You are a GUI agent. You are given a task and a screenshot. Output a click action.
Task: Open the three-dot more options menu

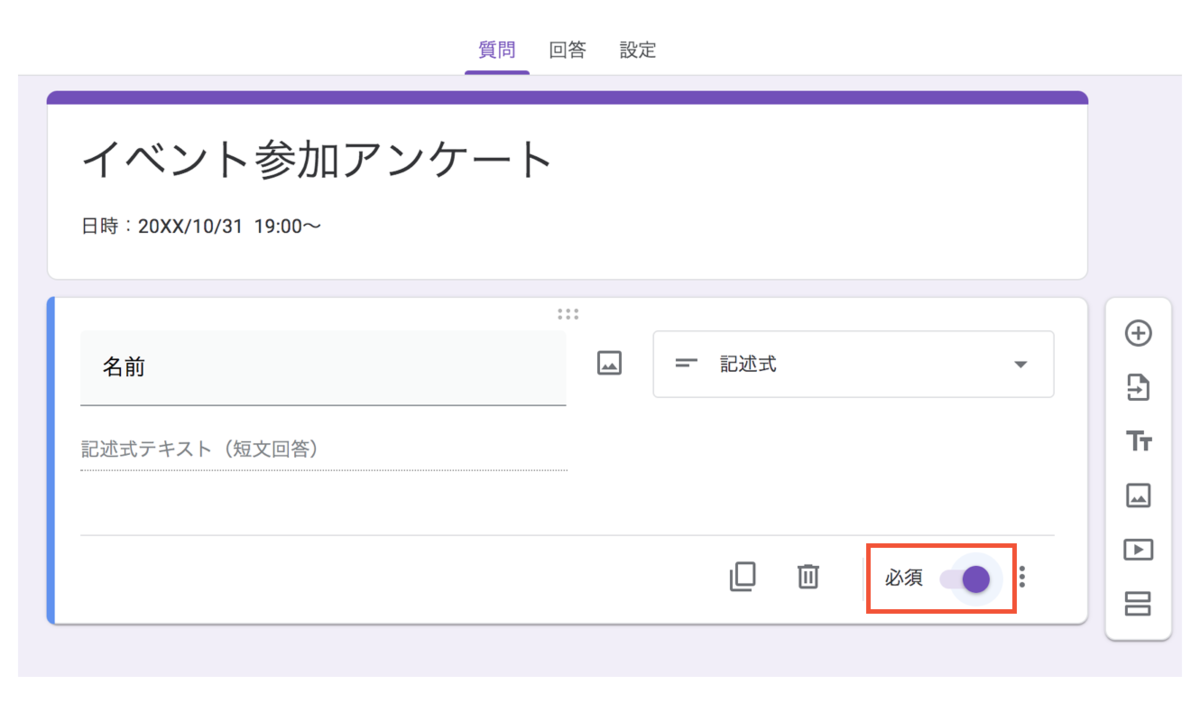click(1022, 578)
